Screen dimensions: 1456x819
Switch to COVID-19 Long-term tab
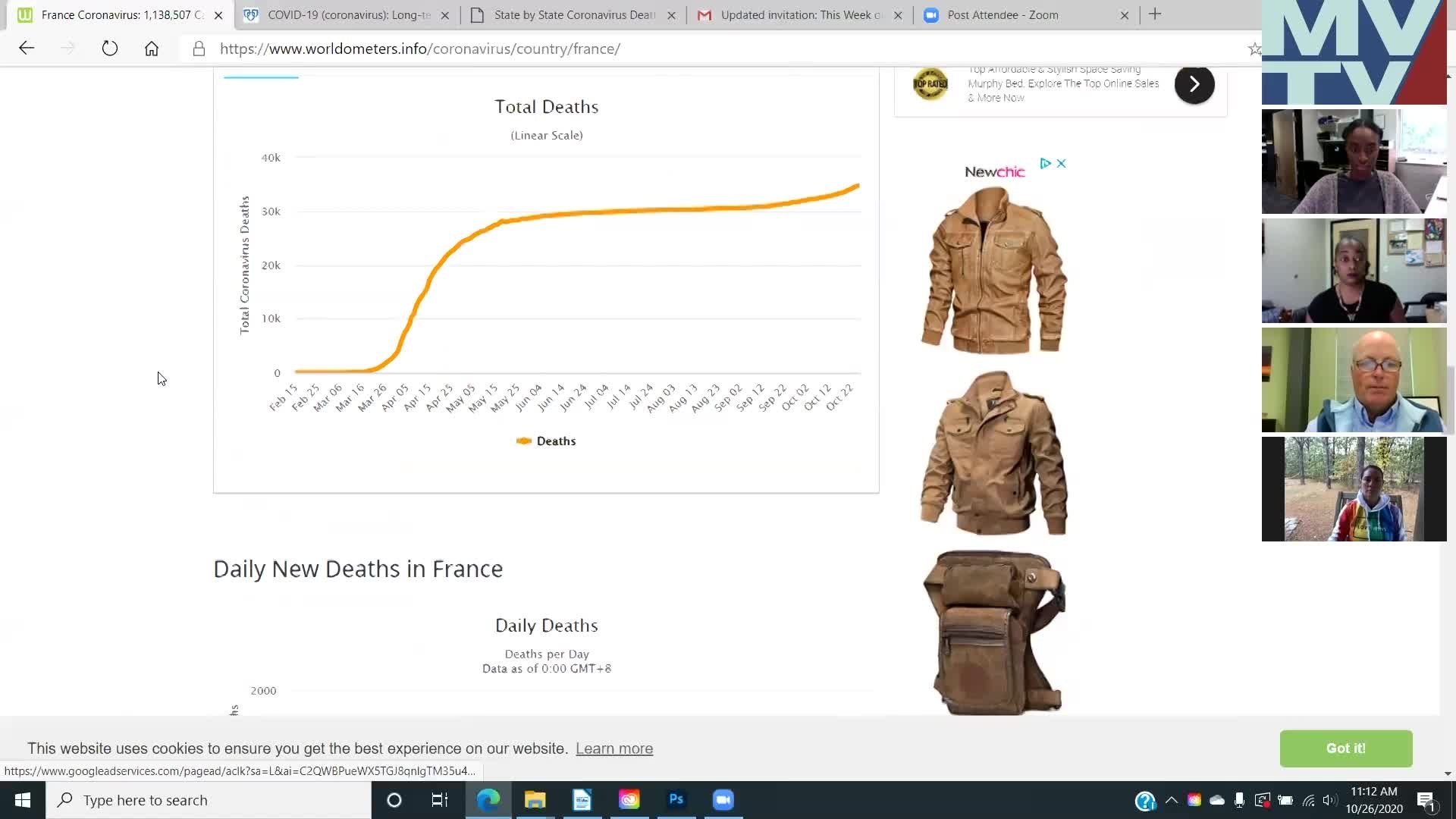pyautogui.click(x=347, y=15)
